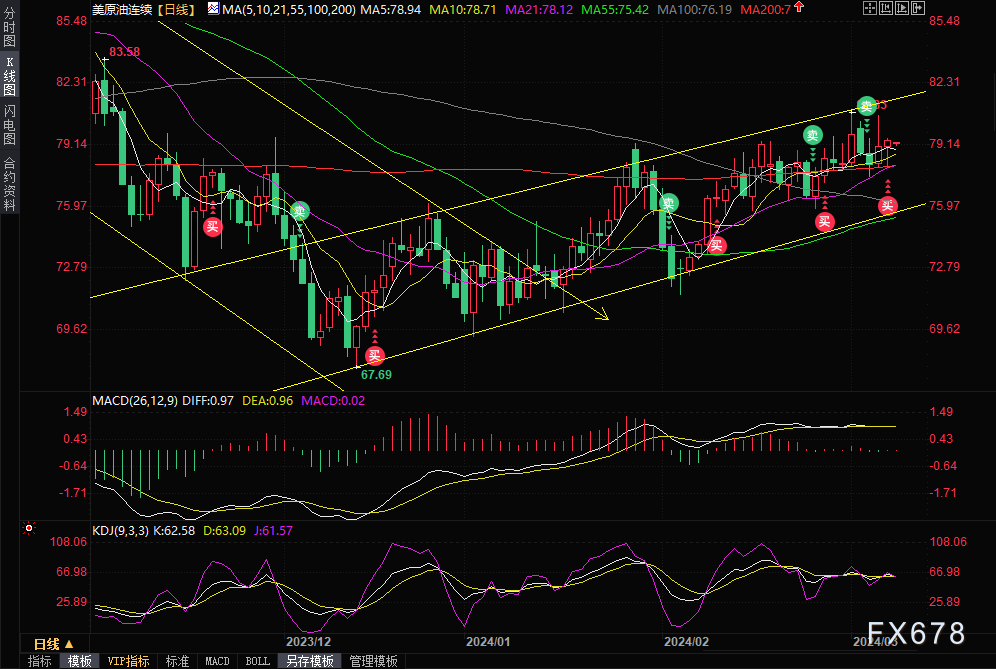Click 另存模板 to save template
The image size is (996, 669).
click(x=310, y=661)
